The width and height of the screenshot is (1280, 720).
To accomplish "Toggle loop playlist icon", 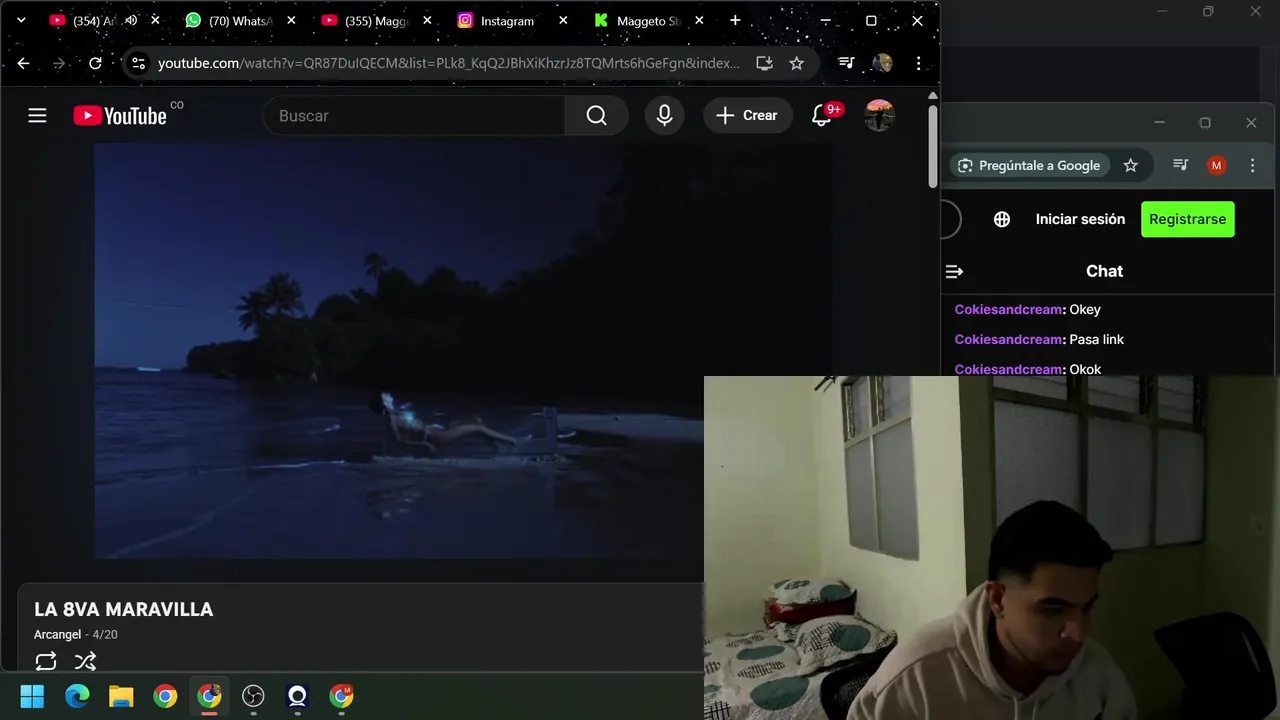I will tap(46, 661).
